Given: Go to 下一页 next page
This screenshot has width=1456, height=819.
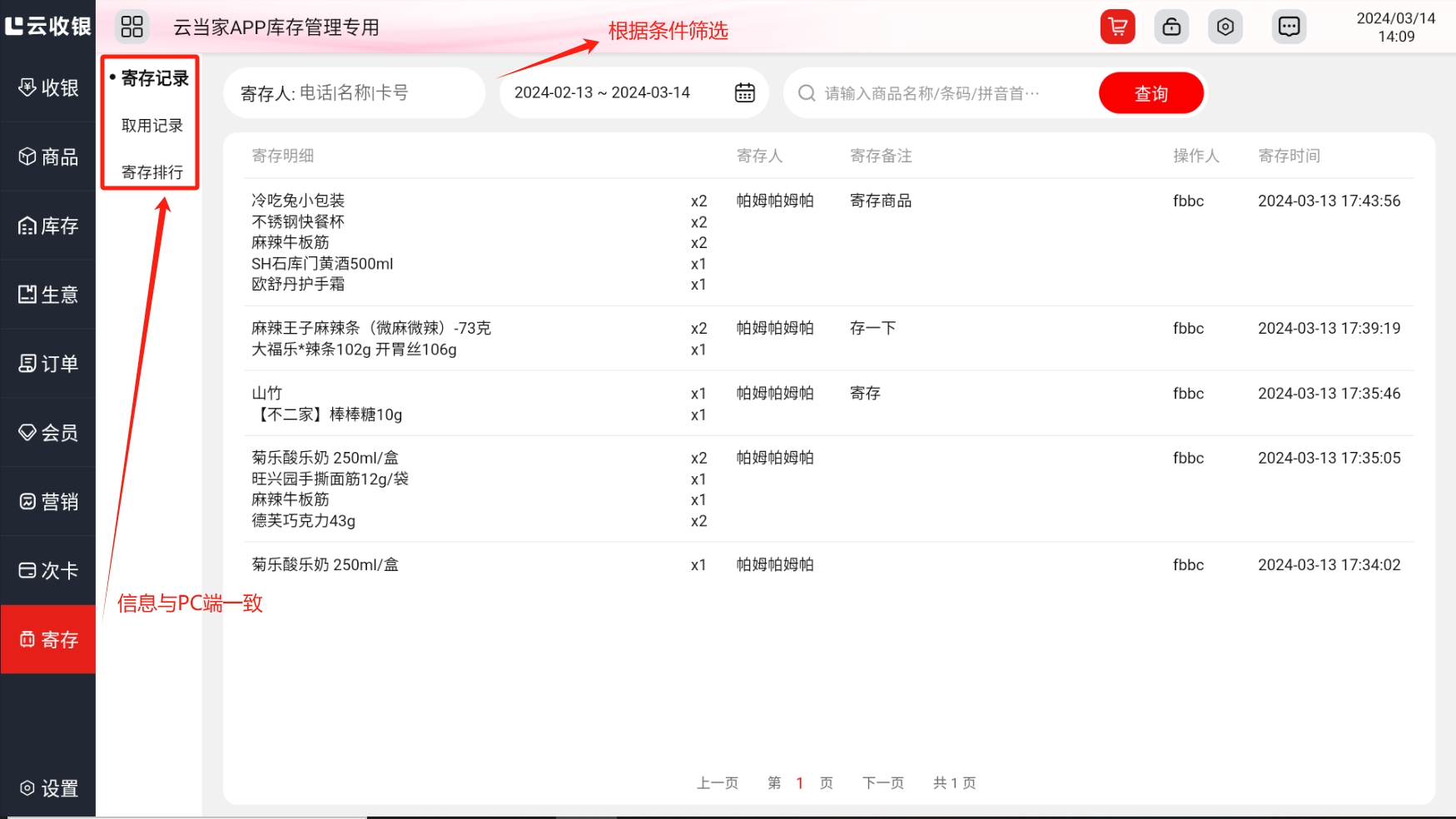Looking at the screenshot, I should click(x=882, y=782).
